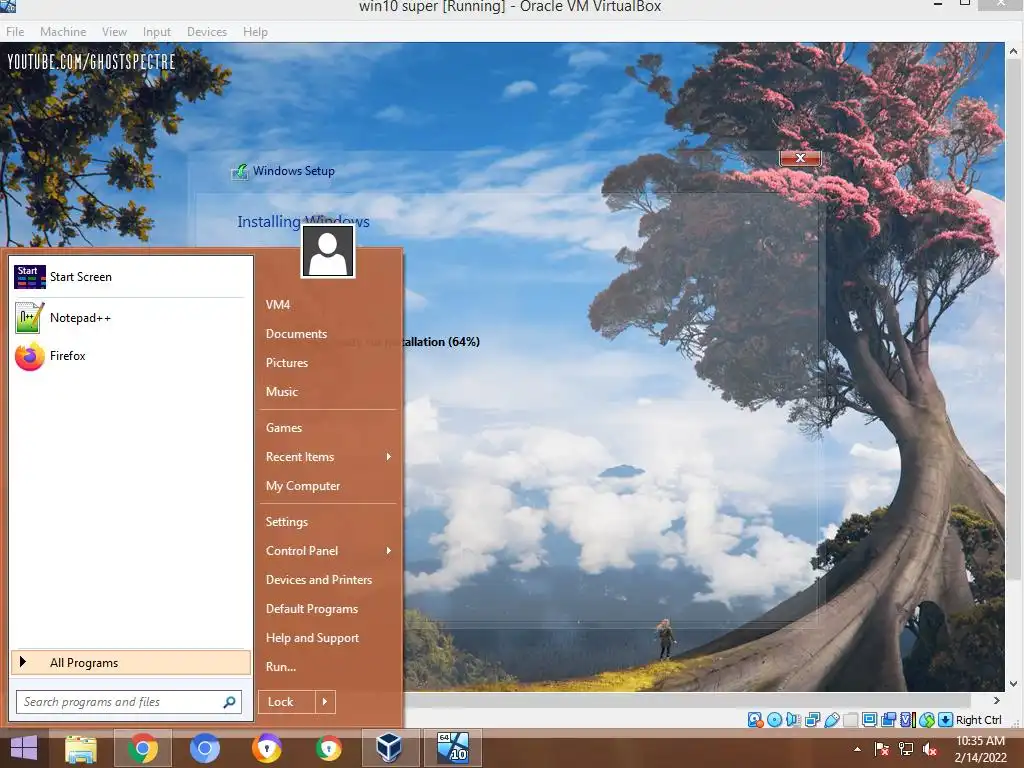This screenshot has height=768, width=1024.
Task: Click the shared folders indicator in VirtualBox
Action: [x=850, y=720]
